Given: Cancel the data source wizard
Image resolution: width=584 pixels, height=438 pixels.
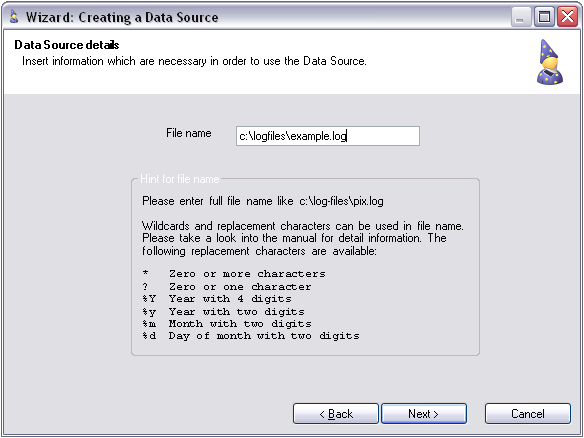Looking at the screenshot, I should [528, 413].
